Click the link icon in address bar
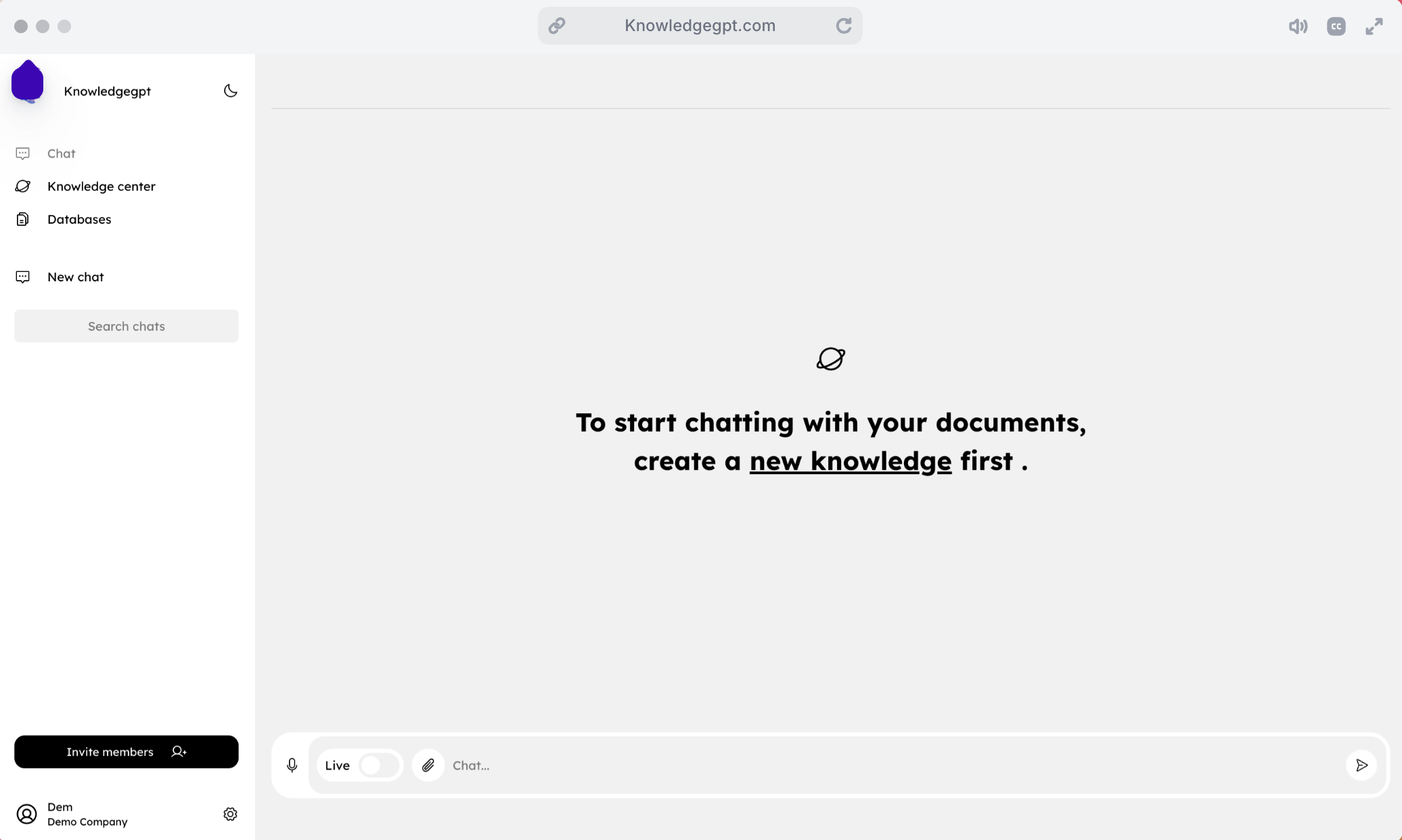The image size is (1402, 840). tap(557, 26)
